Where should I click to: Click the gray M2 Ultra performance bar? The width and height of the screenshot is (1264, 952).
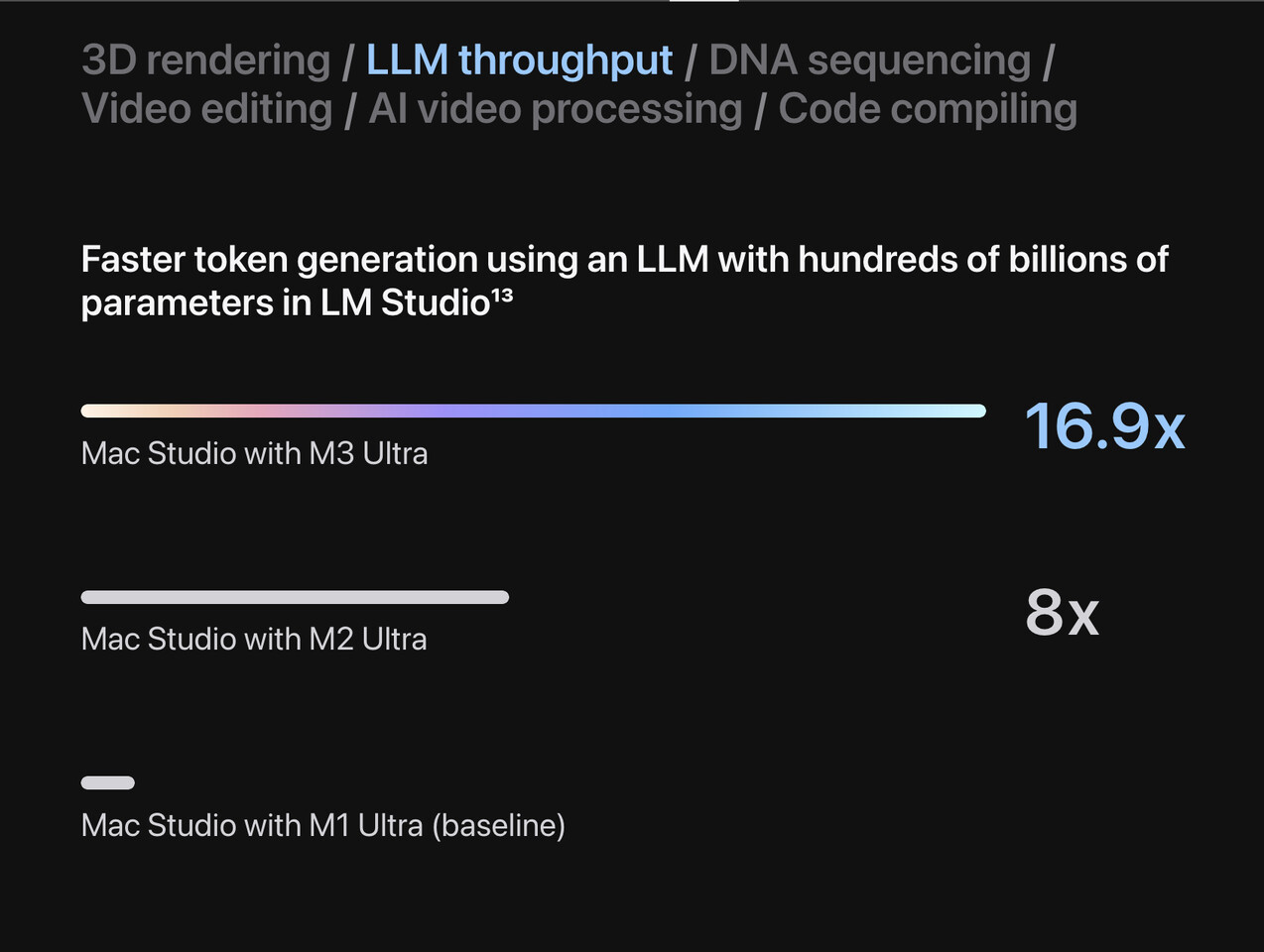[x=295, y=597]
